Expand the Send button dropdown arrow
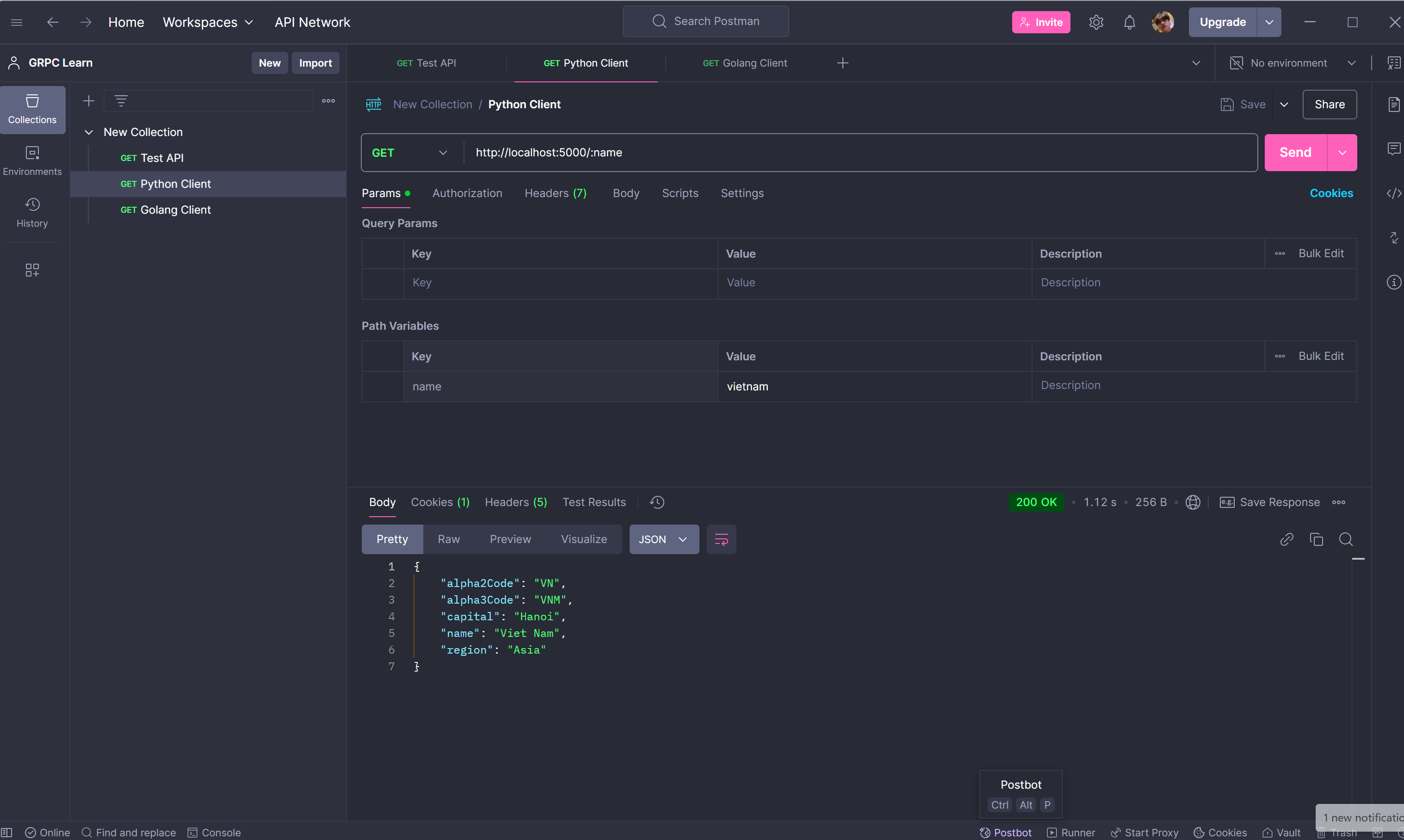The width and height of the screenshot is (1404, 840). coord(1342,153)
